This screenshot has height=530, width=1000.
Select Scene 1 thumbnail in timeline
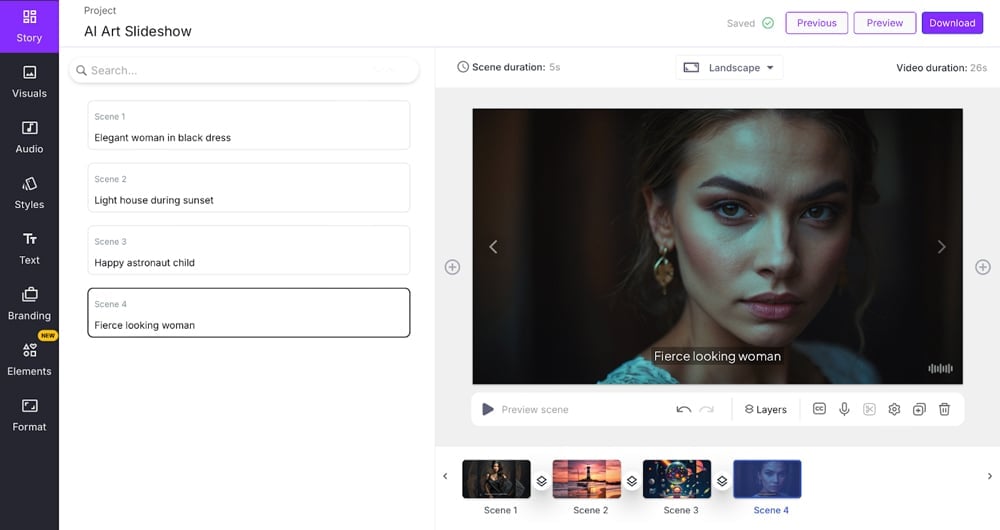point(496,479)
